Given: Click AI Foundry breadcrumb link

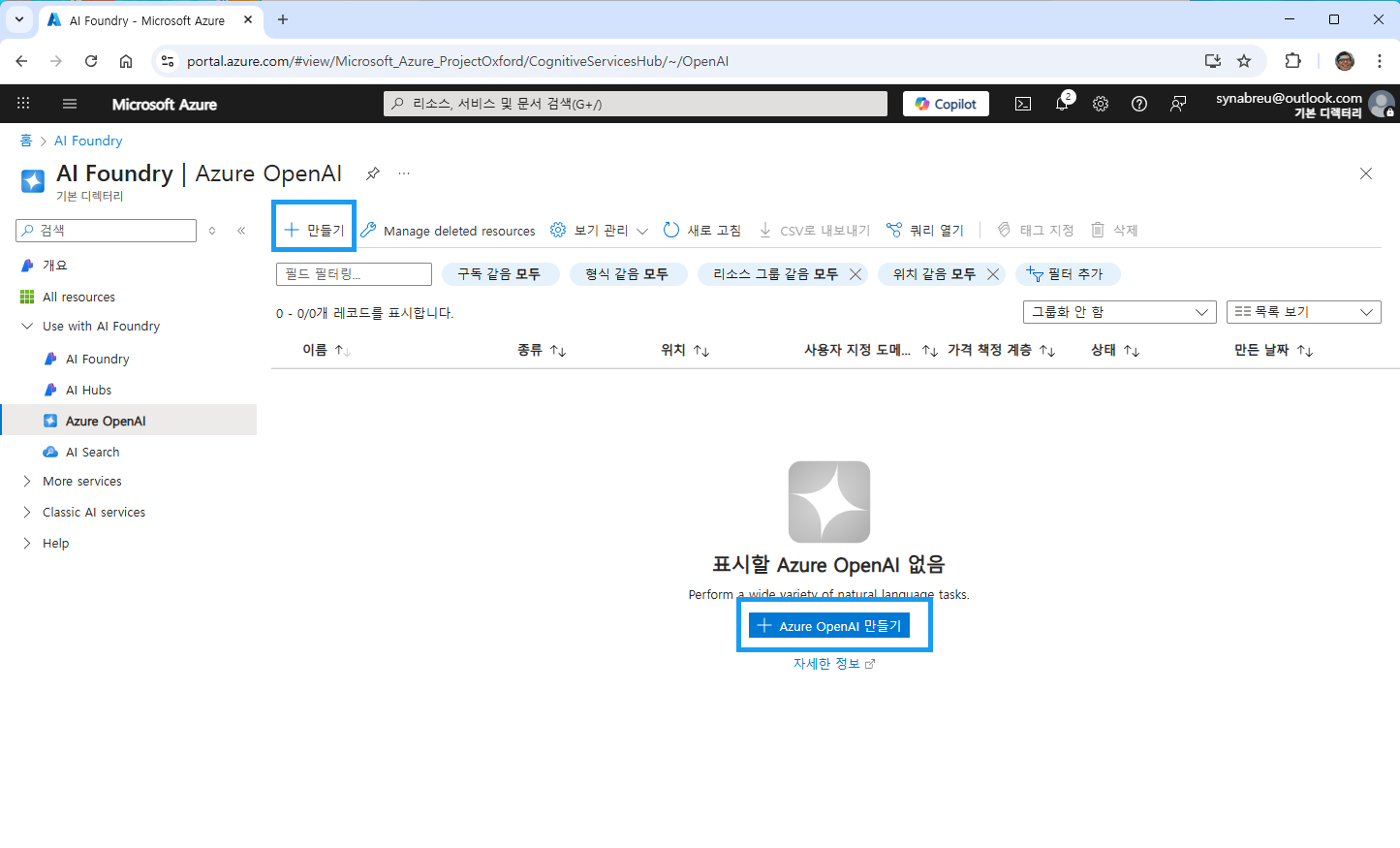Looking at the screenshot, I should pyautogui.click(x=88, y=141).
